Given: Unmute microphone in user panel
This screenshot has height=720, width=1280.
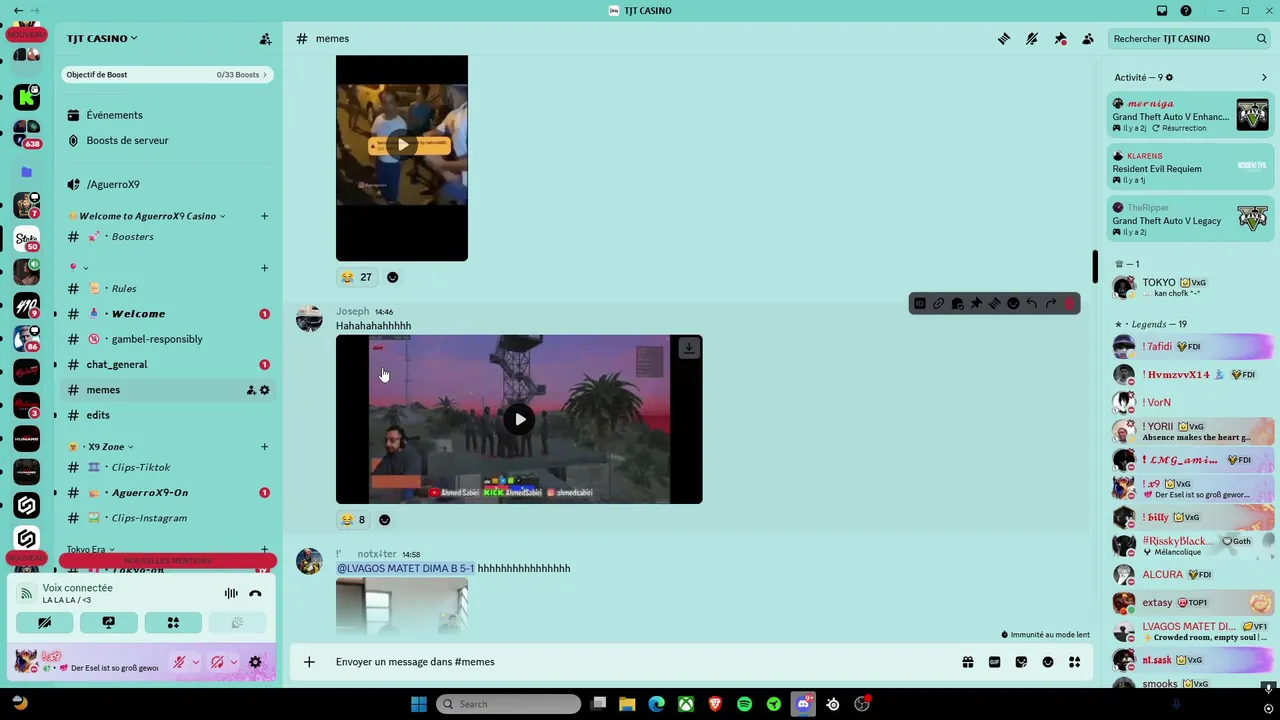Looking at the screenshot, I should [x=179, y=662].
